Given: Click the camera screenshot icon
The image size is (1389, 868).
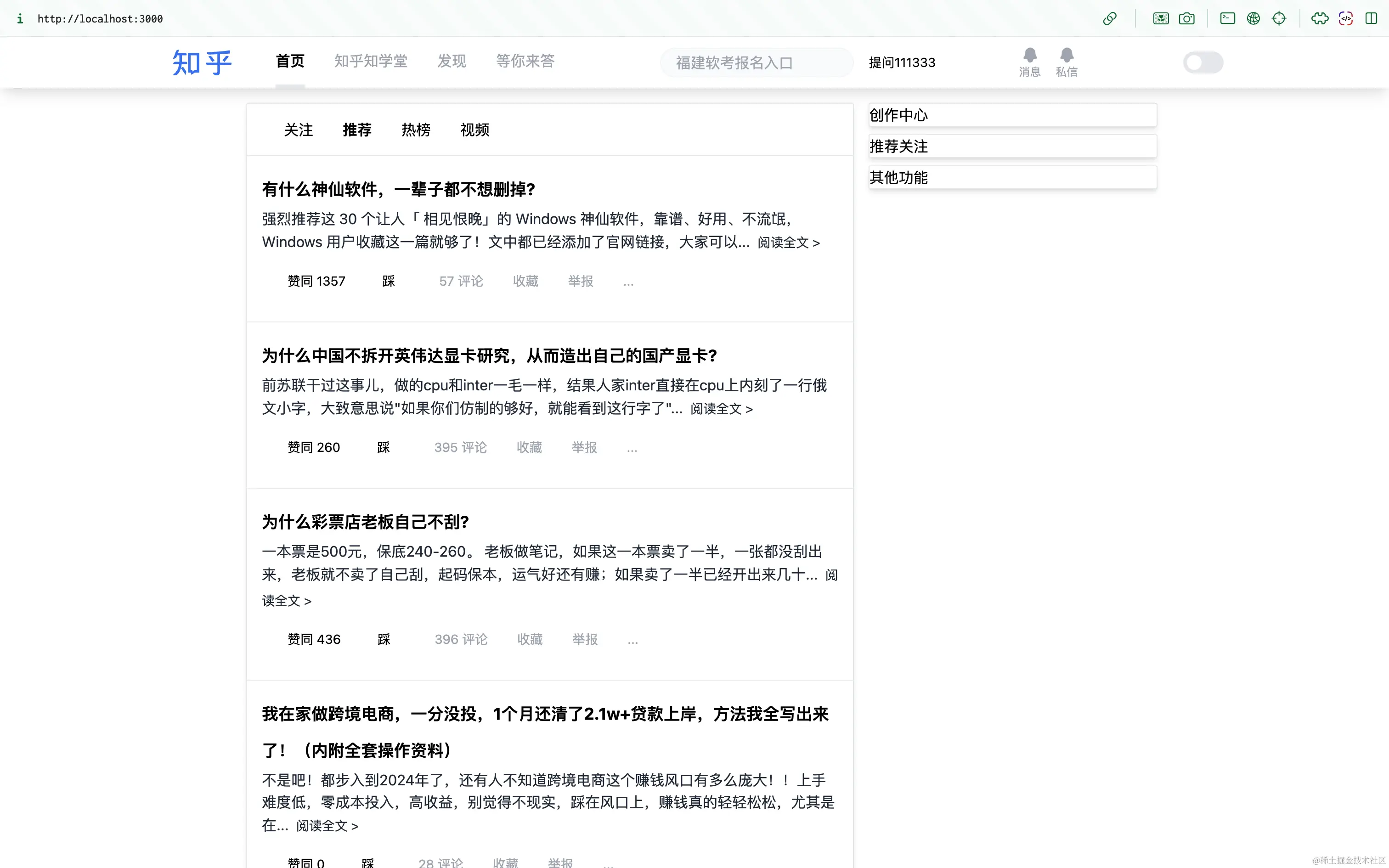Looking at the screenshot, I should tap(1186, 18).
